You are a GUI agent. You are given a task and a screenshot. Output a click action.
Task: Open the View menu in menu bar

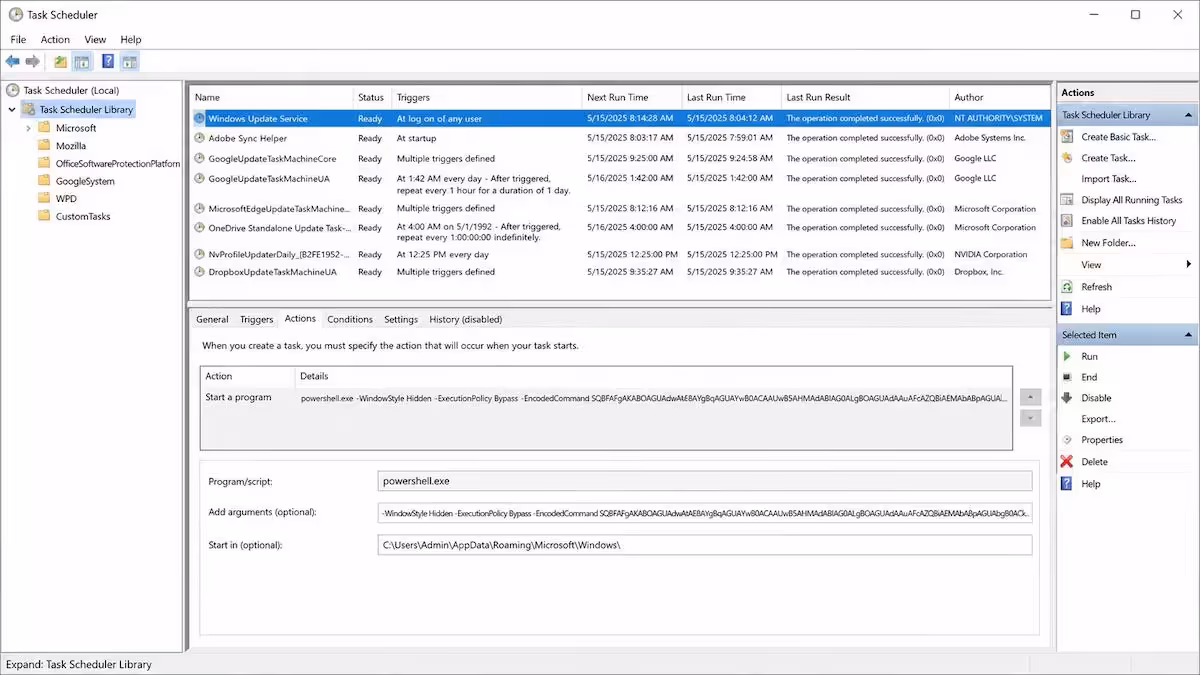(95, 39)
